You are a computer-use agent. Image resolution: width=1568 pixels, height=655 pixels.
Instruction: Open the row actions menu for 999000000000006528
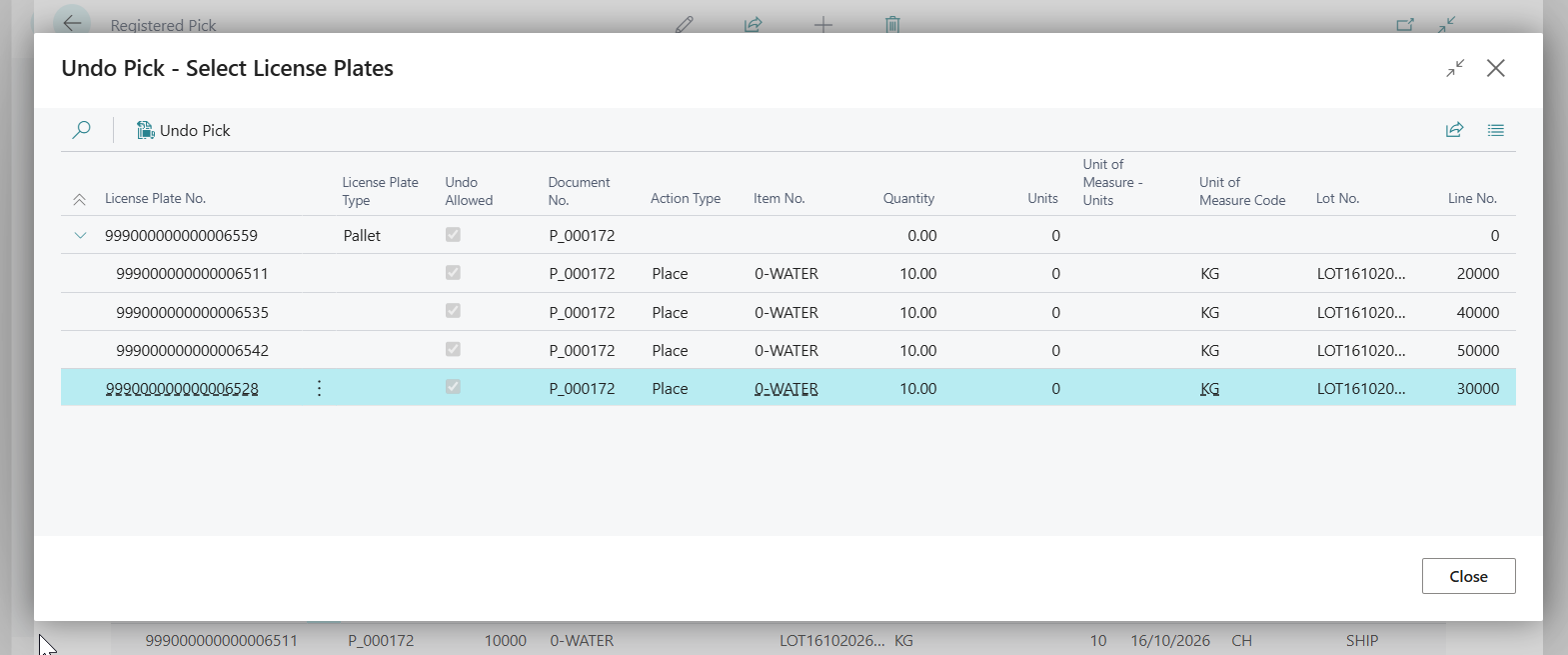(319, 388)
